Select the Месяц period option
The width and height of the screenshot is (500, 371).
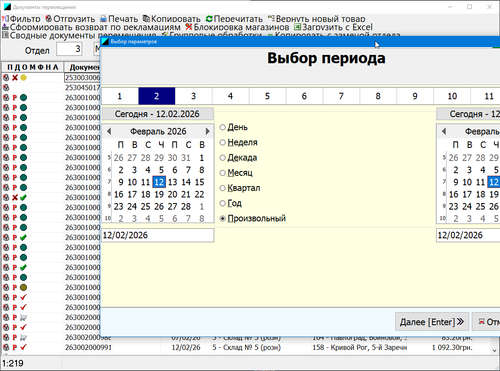click(x=236, y=173)
